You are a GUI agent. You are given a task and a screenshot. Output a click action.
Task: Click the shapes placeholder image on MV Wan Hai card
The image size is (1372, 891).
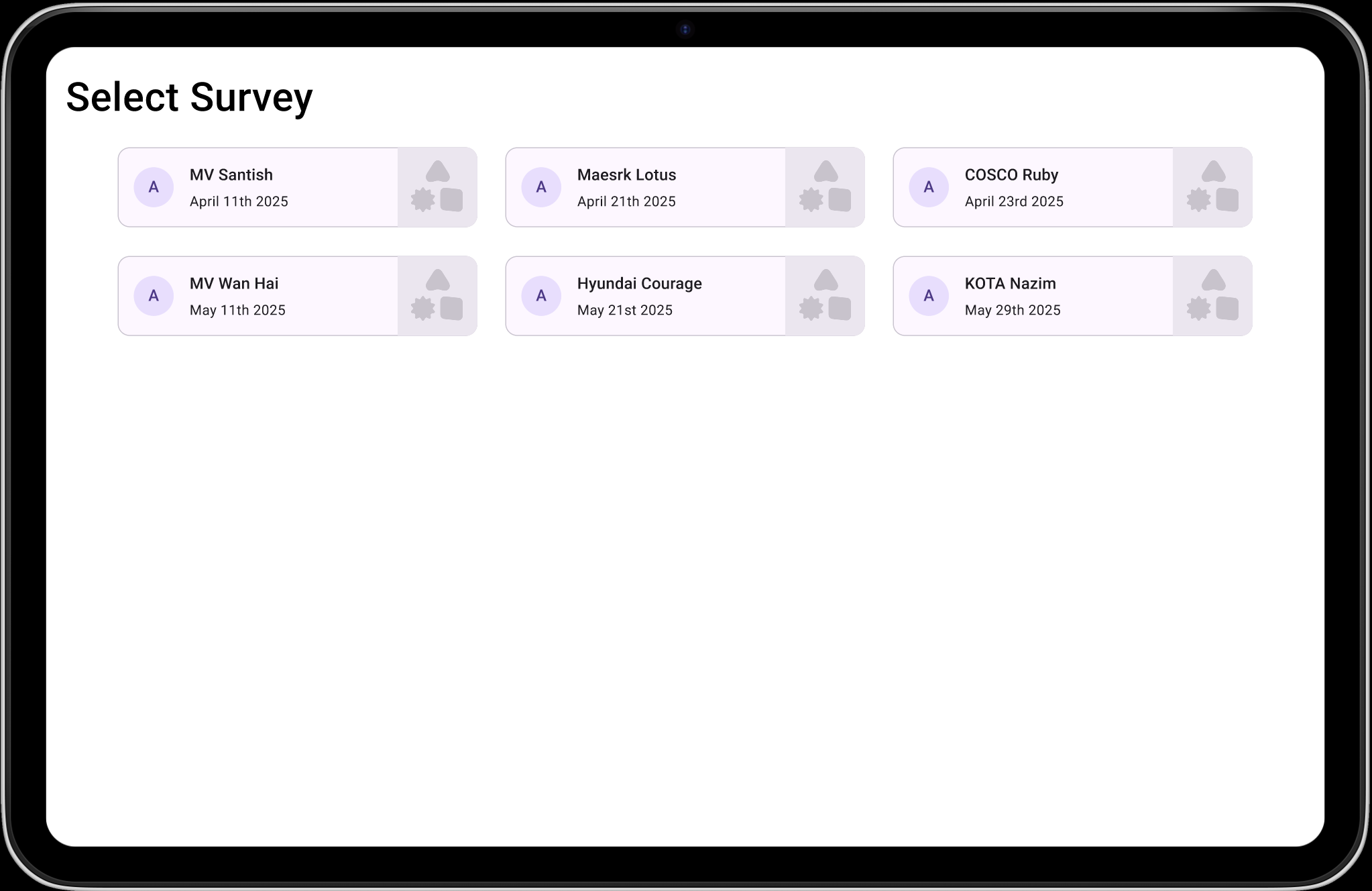(x=437, y=296)
